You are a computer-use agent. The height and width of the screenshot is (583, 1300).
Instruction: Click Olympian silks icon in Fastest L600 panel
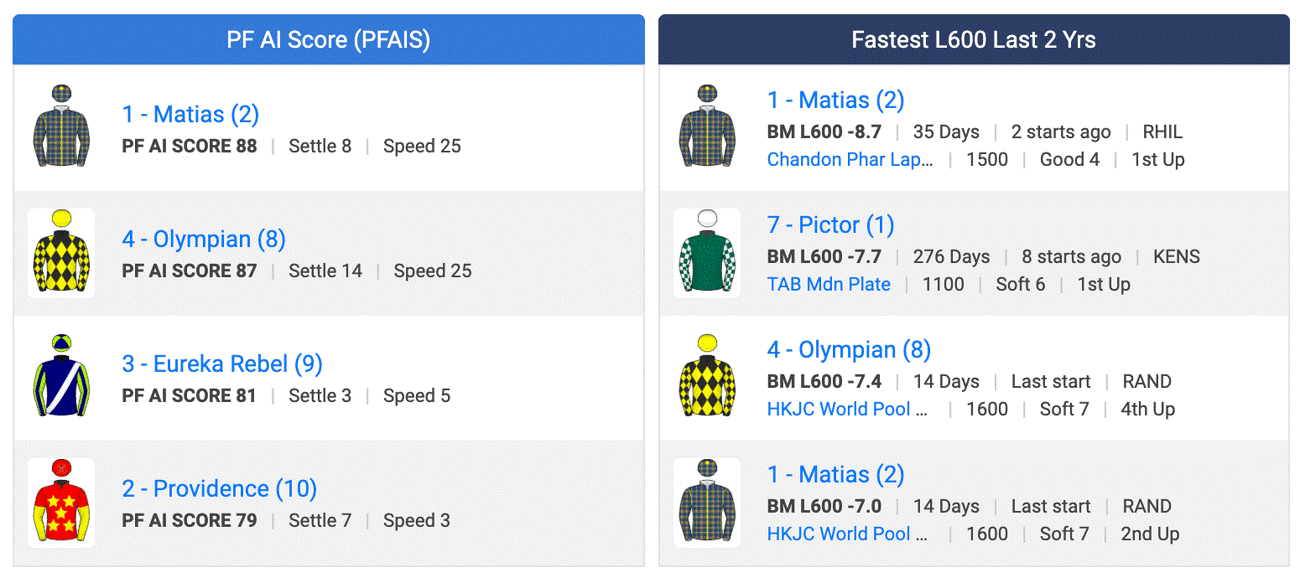tap(706, 378)
